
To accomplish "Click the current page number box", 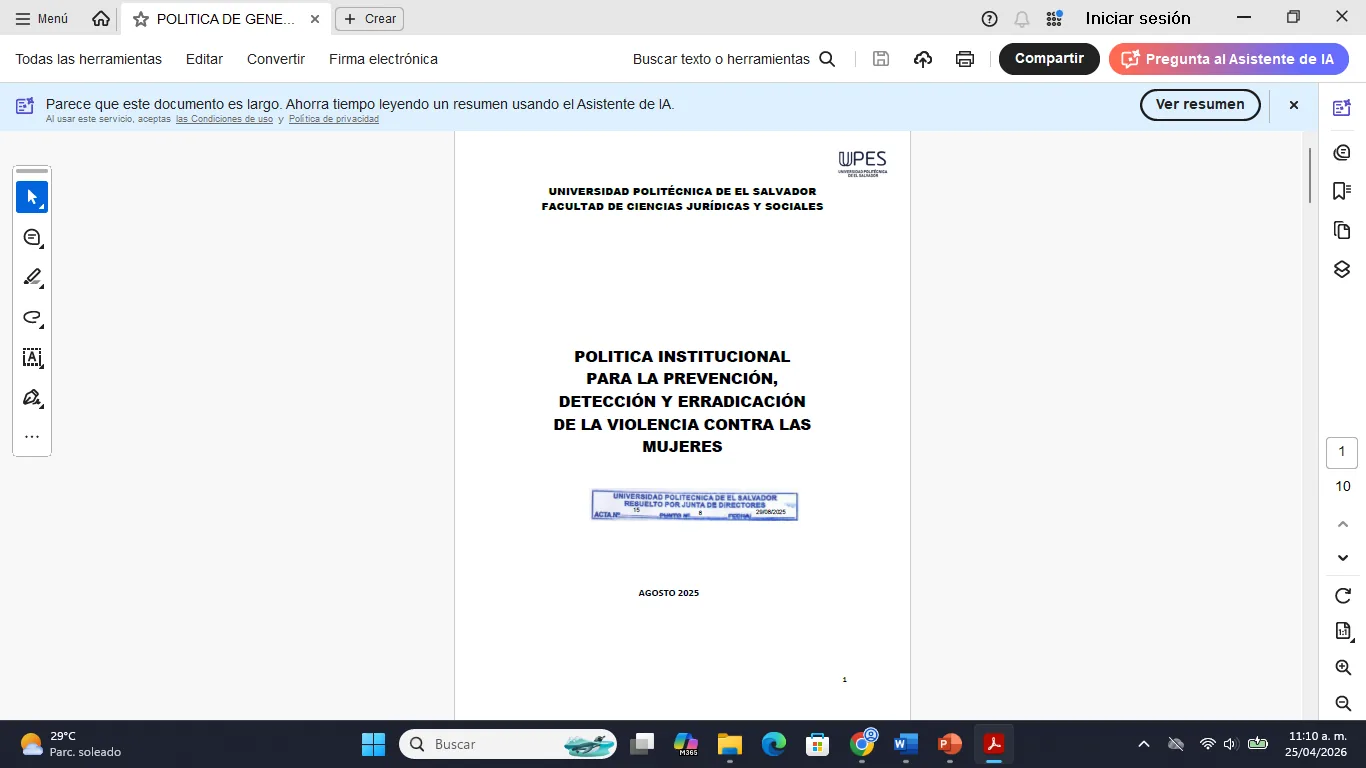I will pos(1342,453).
